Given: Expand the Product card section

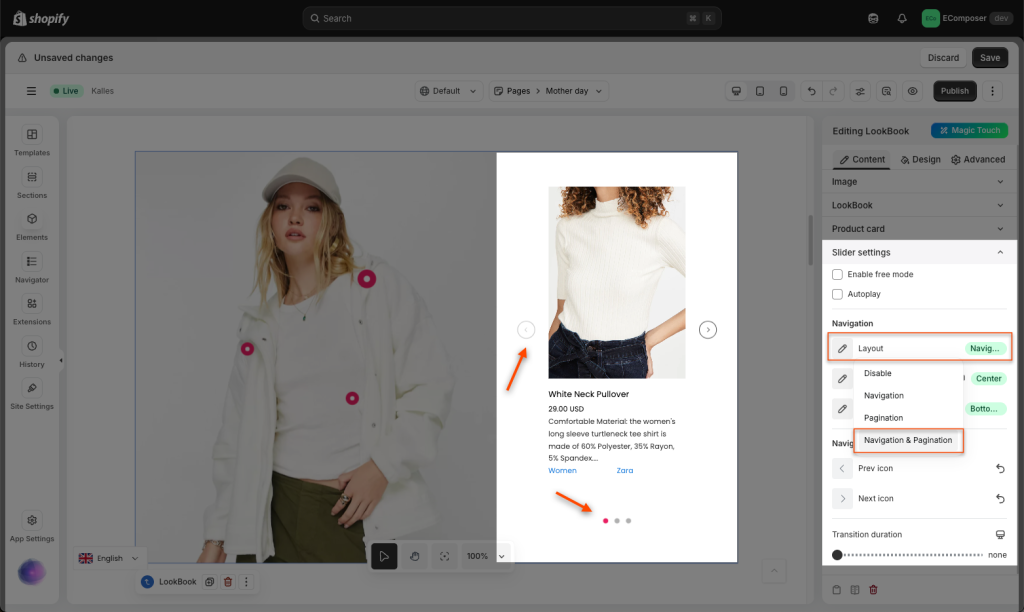Looking at the screenshot, I should point(918,229).
